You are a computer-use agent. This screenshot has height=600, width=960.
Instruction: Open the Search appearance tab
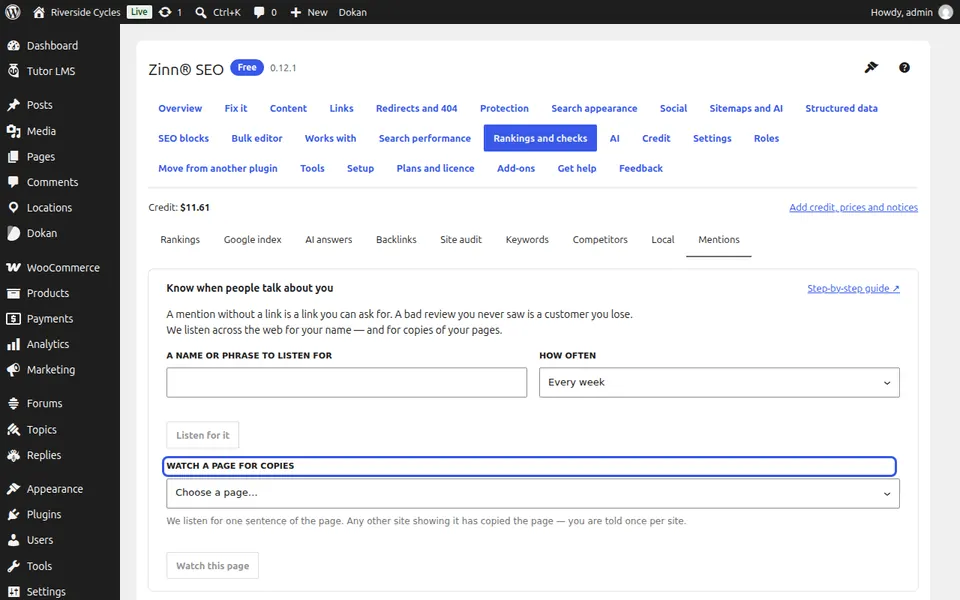pos(594,108)
